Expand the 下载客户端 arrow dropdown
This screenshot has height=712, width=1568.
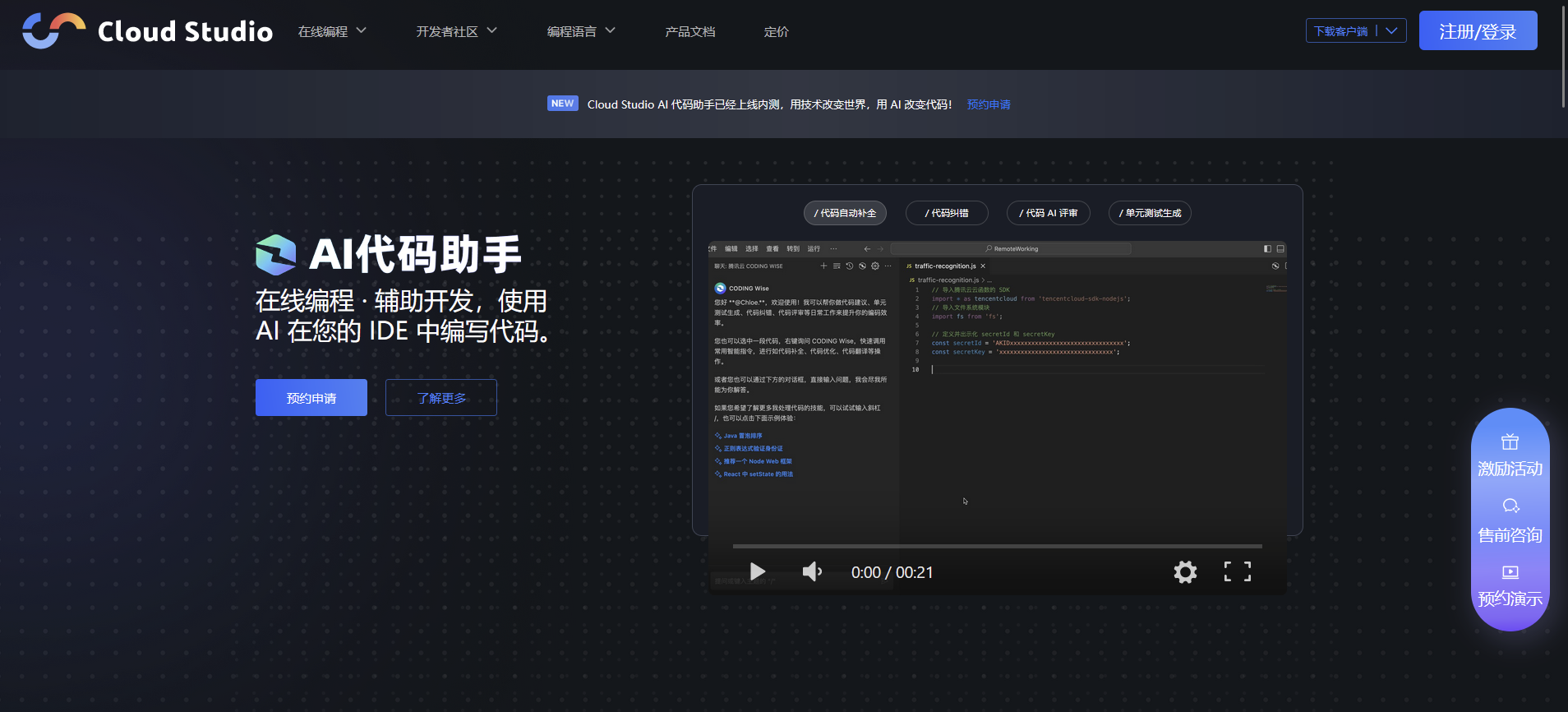tap(1391, 31)
